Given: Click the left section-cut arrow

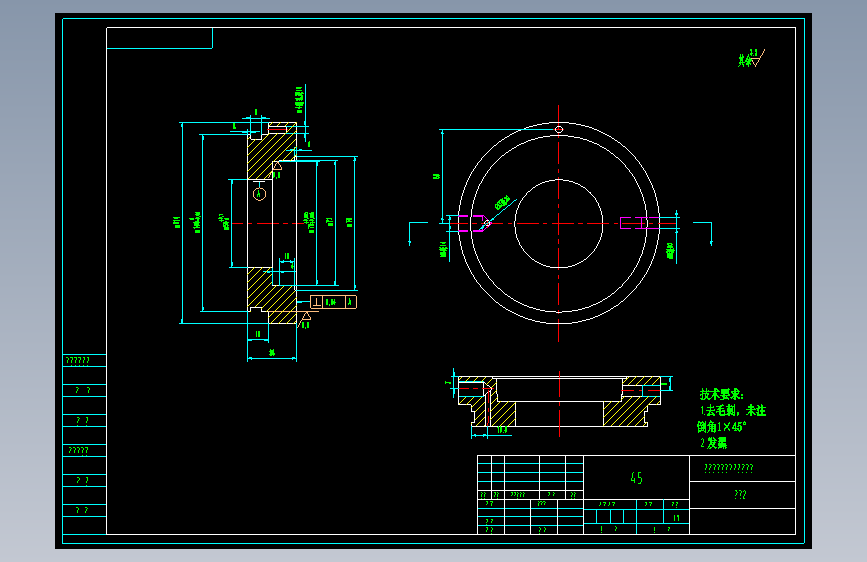Looking at the screenshot, I should point(417,233).
